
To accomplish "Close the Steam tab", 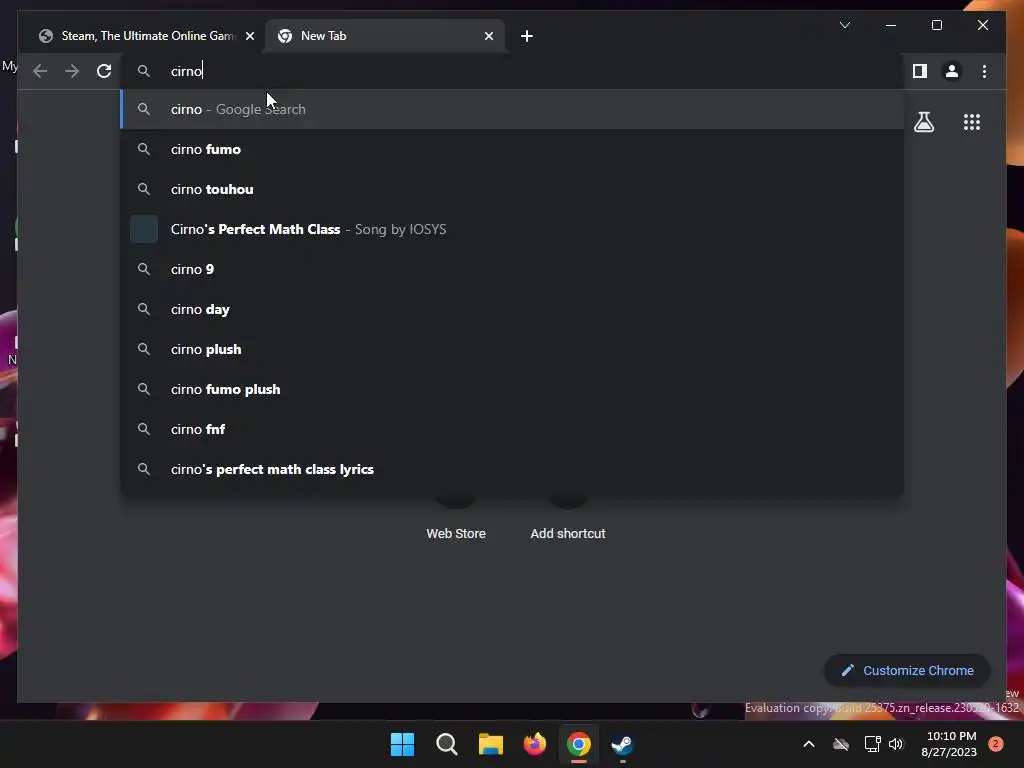I will coord(249,36).
